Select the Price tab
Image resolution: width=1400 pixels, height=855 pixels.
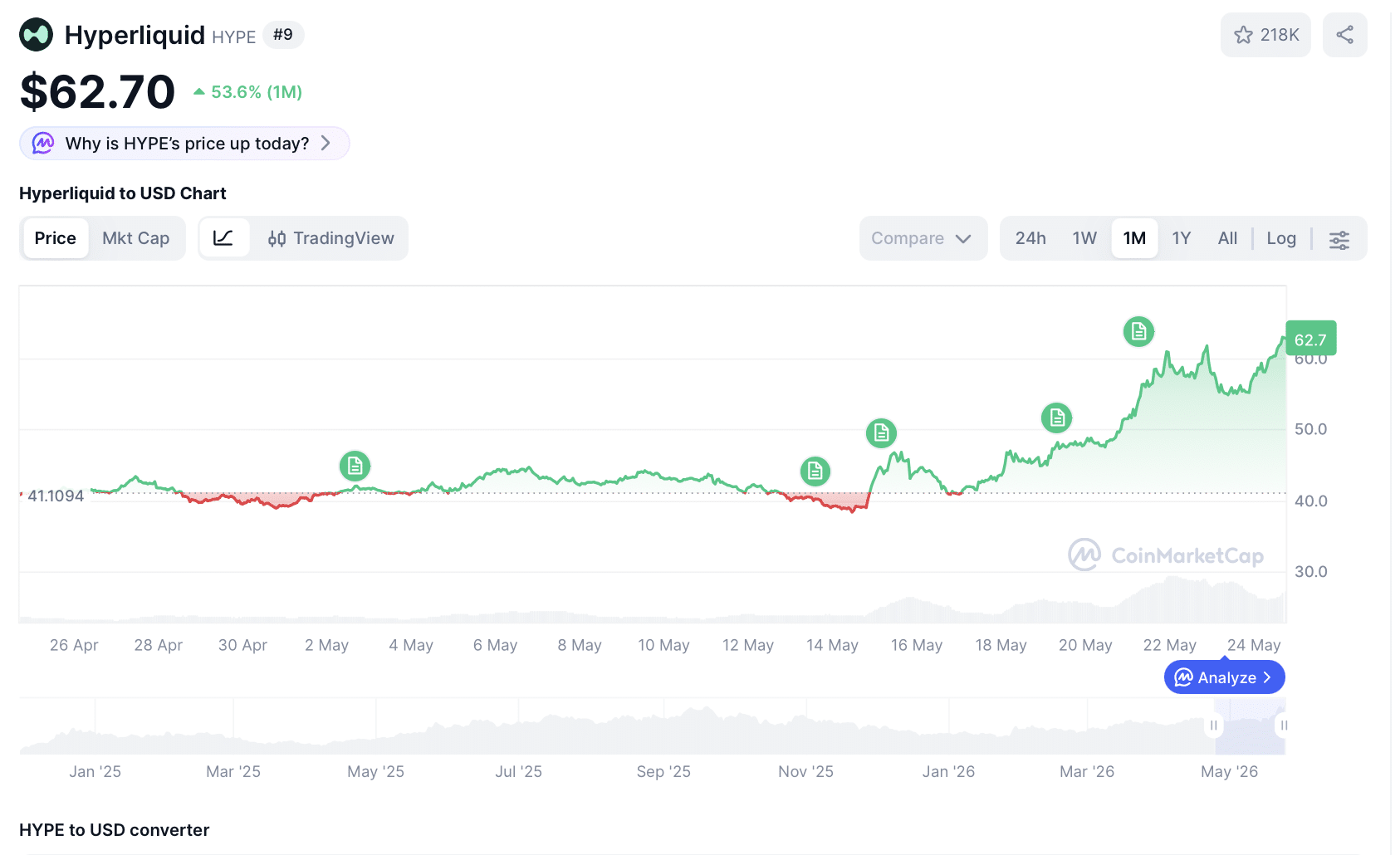56,238
